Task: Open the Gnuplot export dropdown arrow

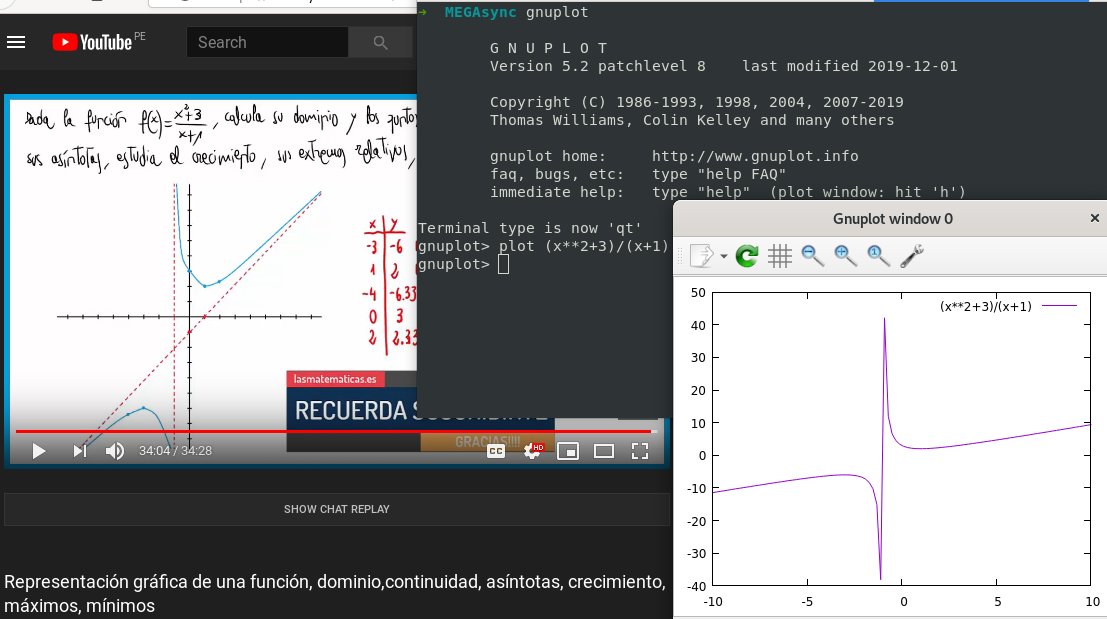Action: tap(724, 256)
